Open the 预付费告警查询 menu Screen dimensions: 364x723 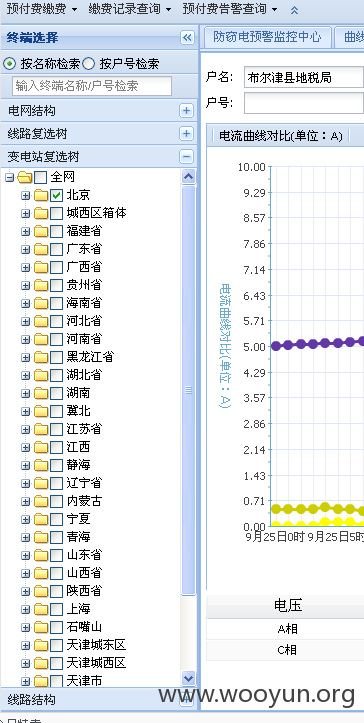click(x=230, y=9)
